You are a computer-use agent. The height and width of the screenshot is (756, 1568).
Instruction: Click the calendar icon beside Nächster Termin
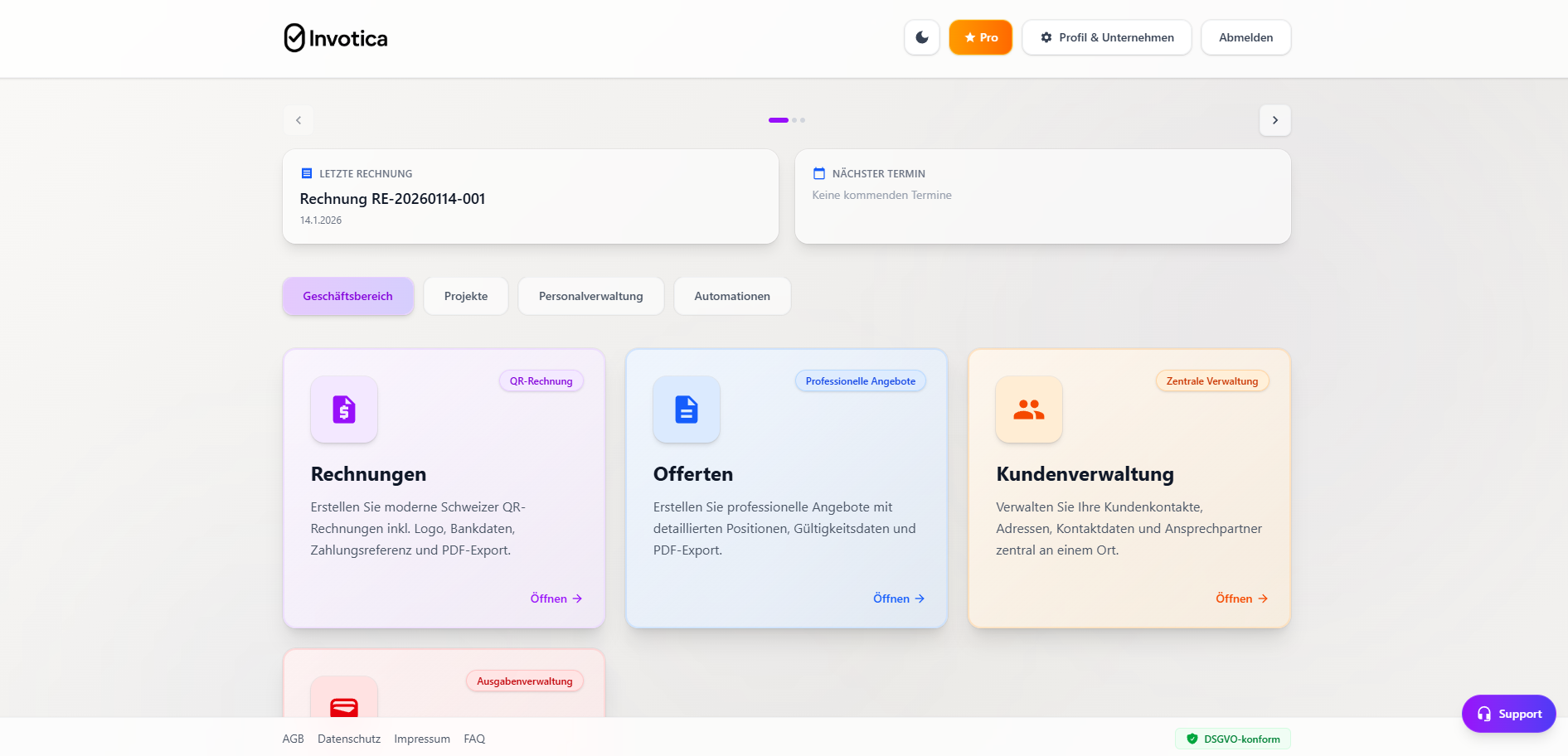tap(818, 173)
